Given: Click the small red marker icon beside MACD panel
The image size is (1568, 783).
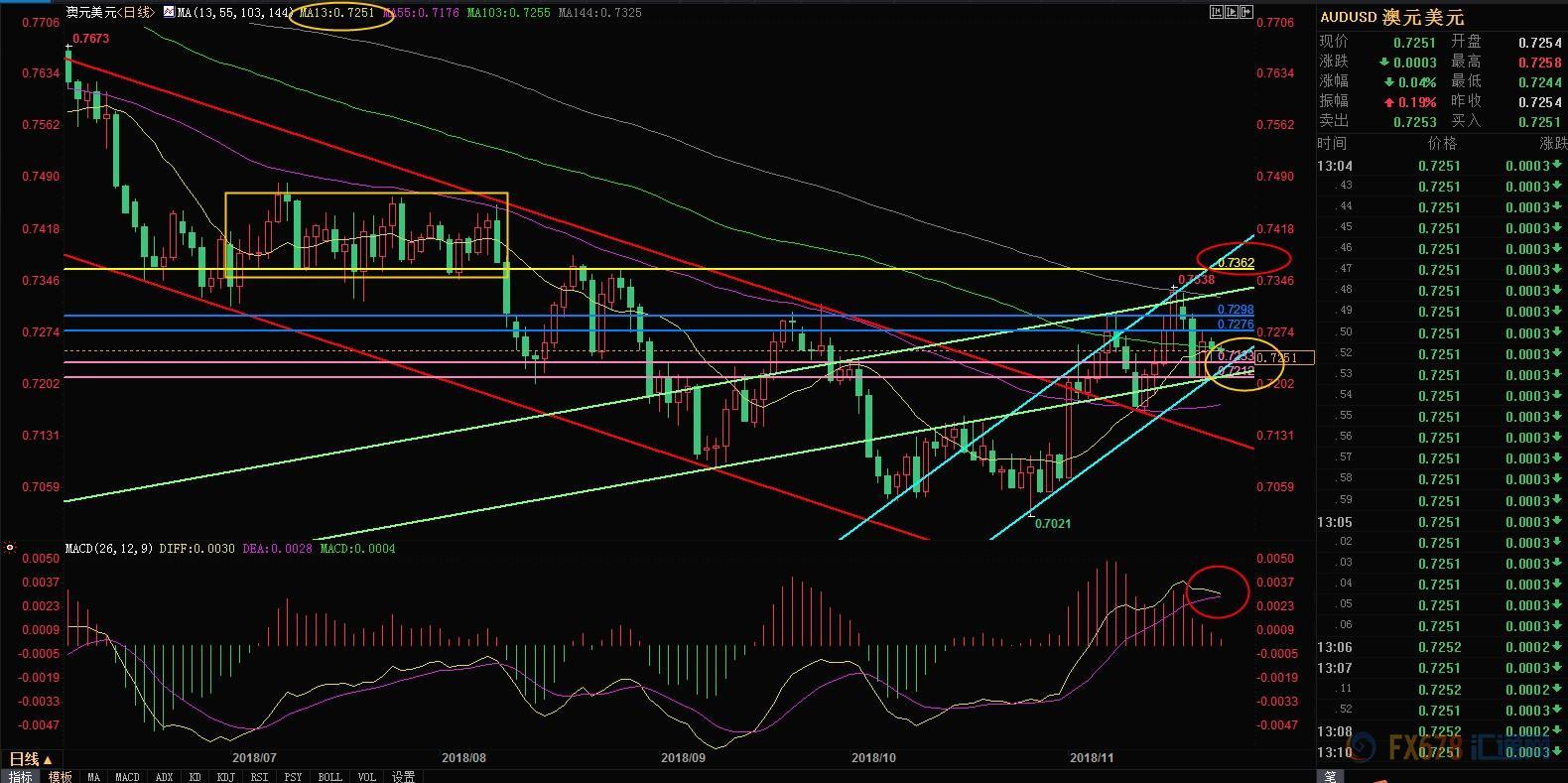Looking at the screenshot, I should point(9,547).
